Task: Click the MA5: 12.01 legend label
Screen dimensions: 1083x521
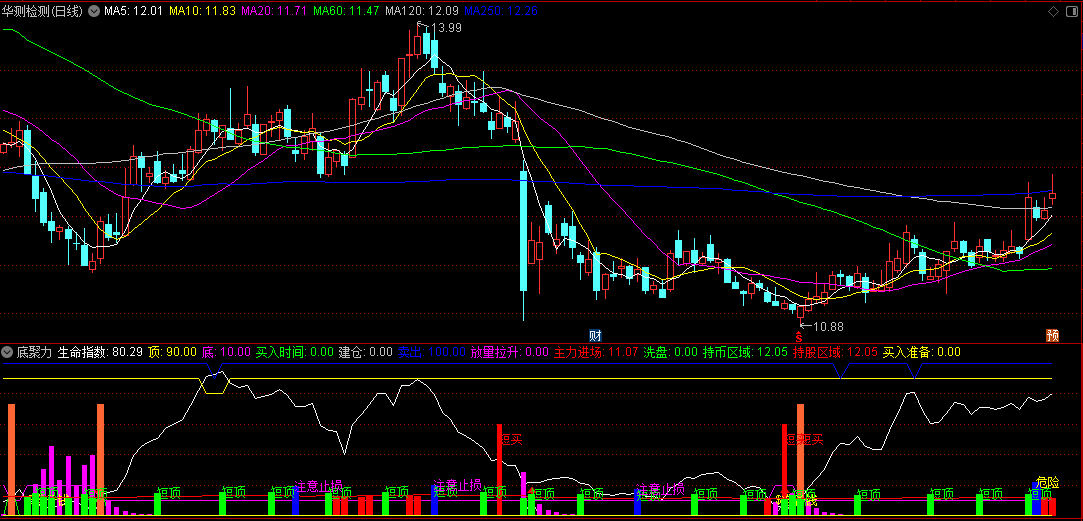Action: (133, 11)
